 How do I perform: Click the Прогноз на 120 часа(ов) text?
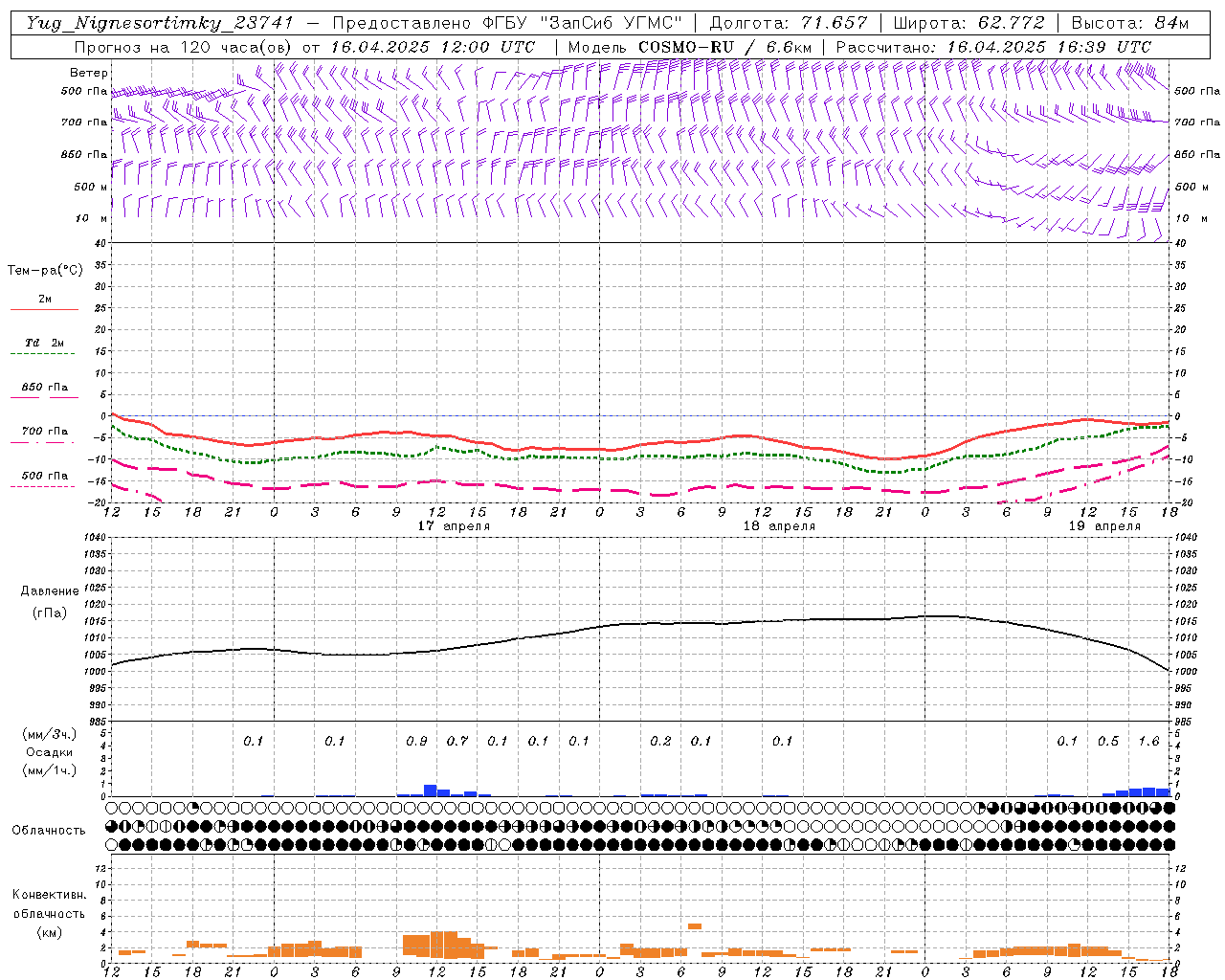click(184, 47)
